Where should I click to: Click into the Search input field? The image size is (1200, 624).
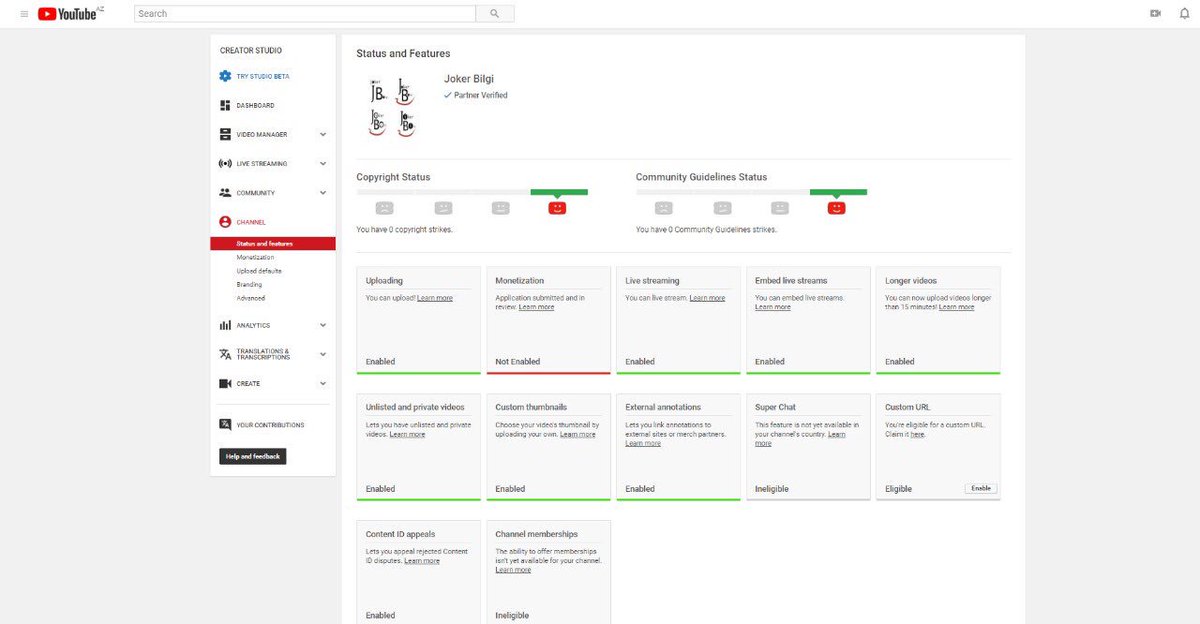pos(305,14)
